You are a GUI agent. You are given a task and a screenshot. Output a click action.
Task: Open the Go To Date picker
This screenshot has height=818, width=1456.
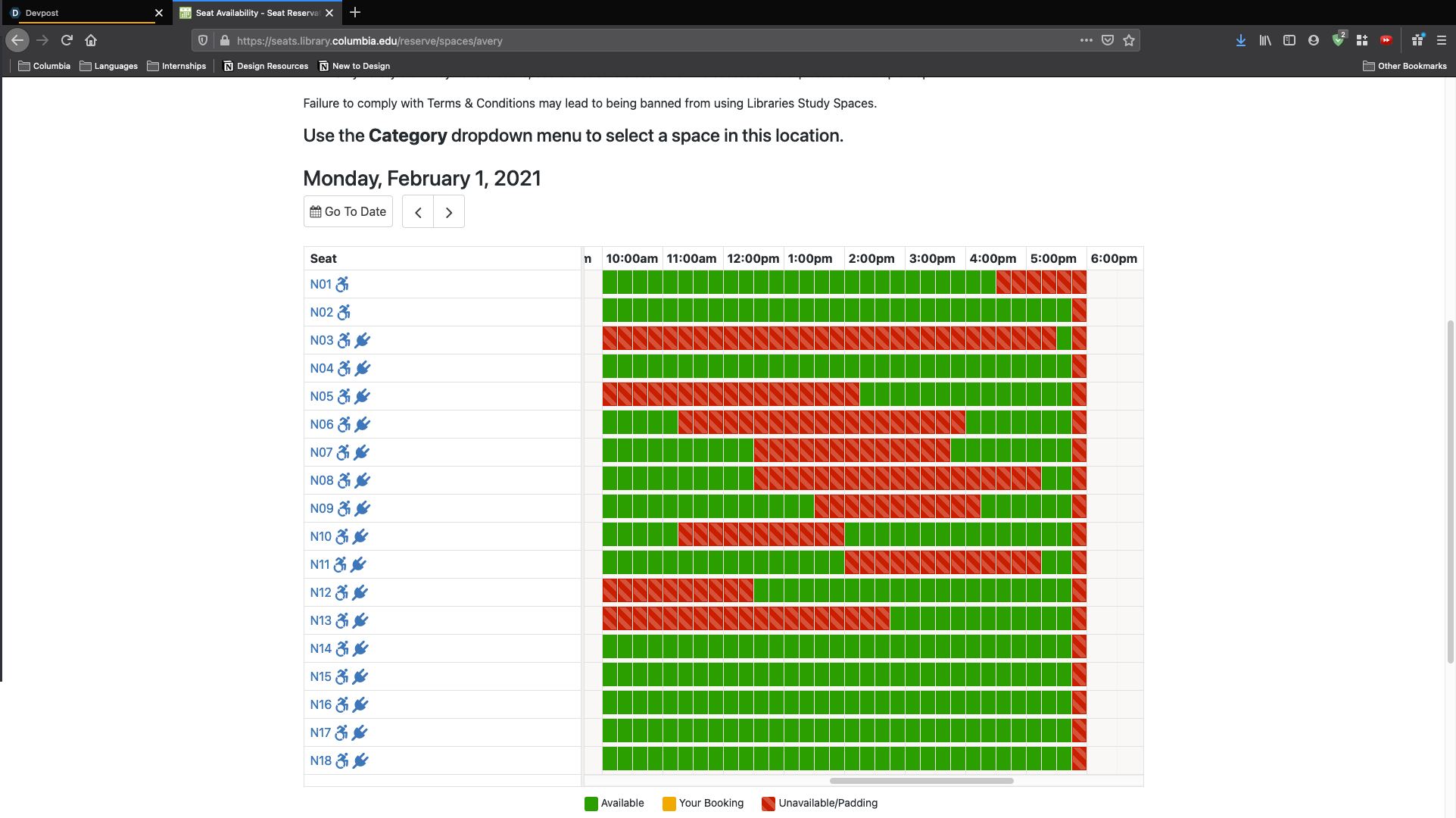point(348,212)
